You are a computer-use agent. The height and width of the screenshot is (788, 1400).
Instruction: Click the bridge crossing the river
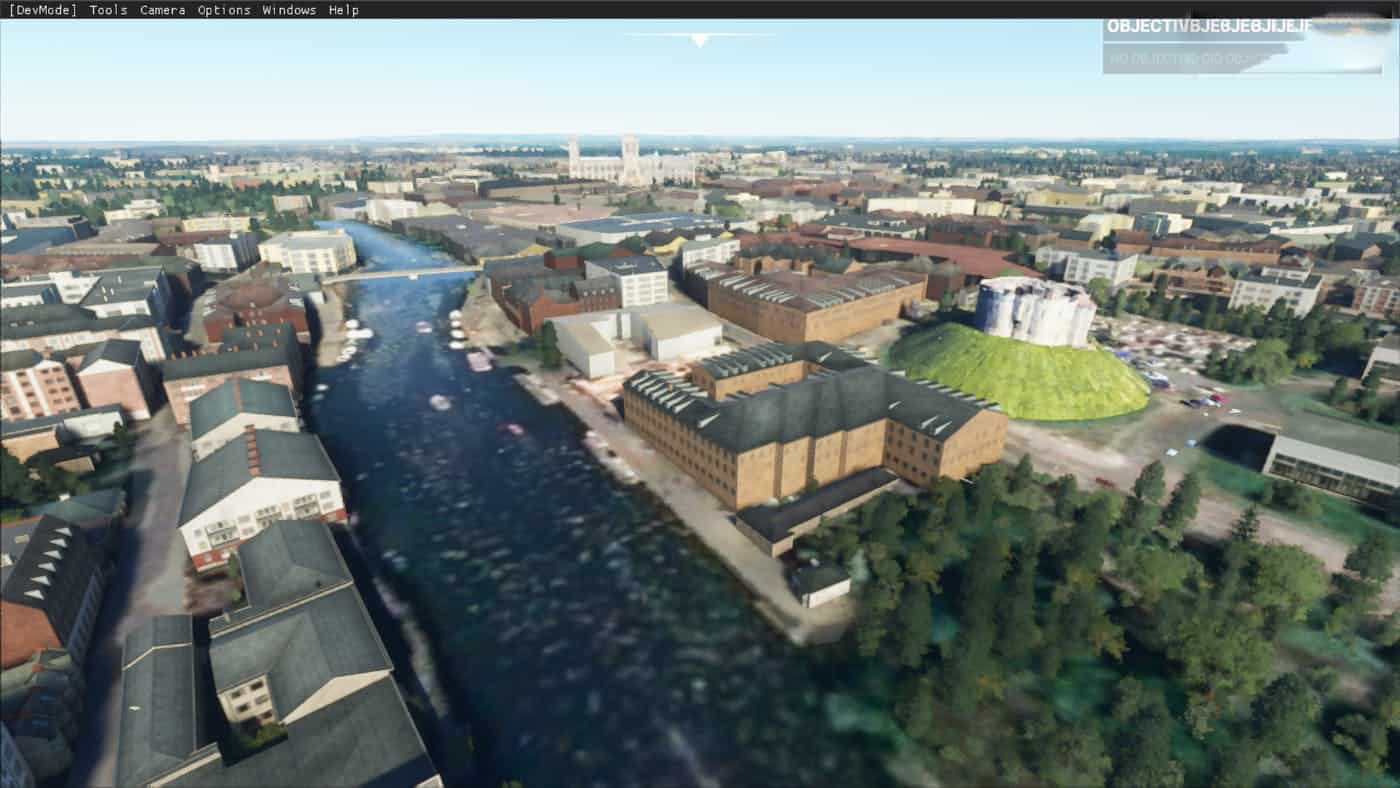(400, 274)
